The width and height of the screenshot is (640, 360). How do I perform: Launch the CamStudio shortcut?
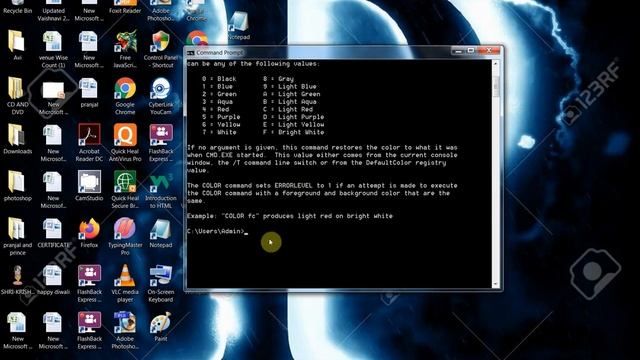[x=89, y=187]
